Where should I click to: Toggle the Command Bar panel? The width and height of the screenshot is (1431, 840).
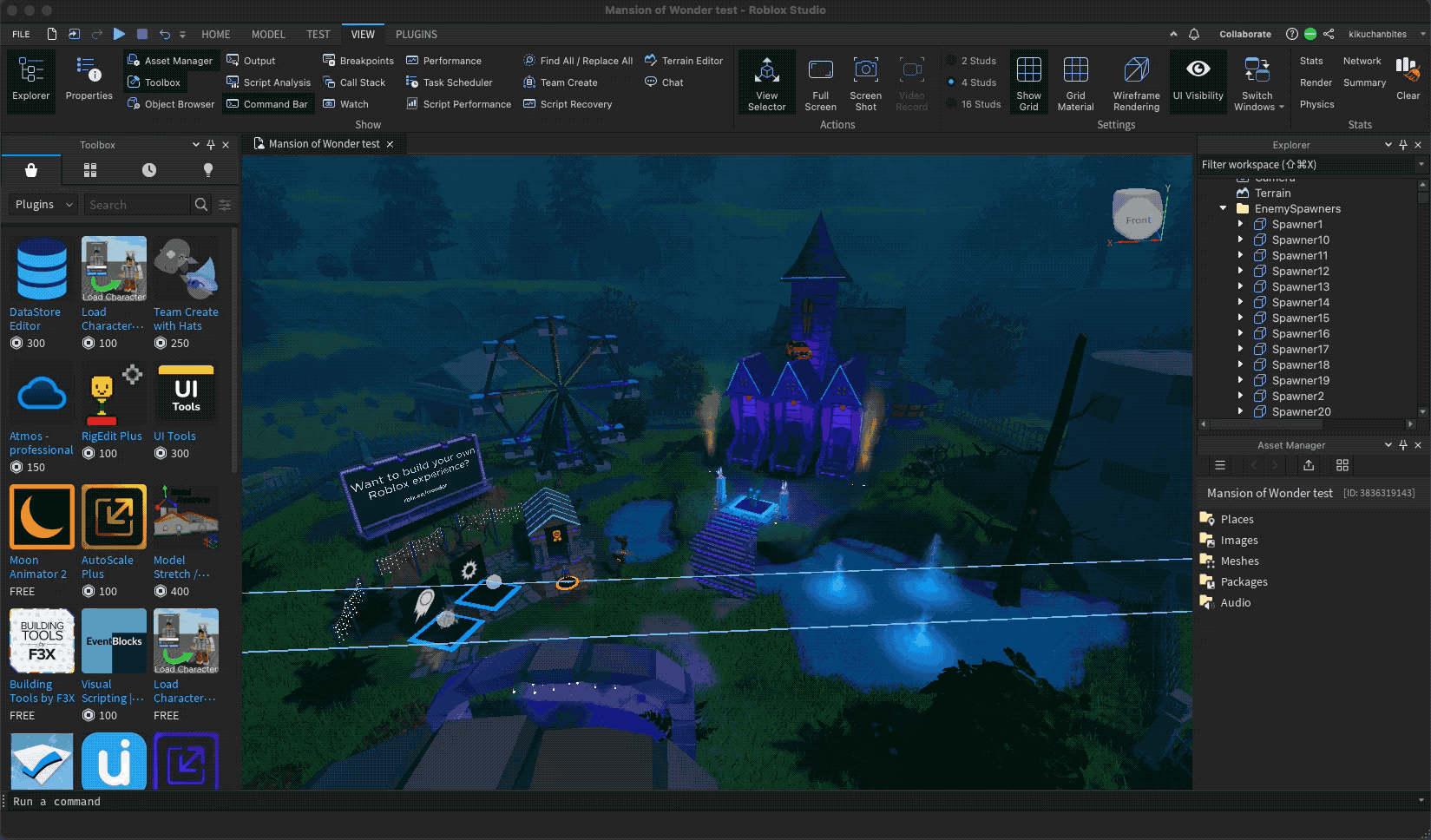point(267,104)
